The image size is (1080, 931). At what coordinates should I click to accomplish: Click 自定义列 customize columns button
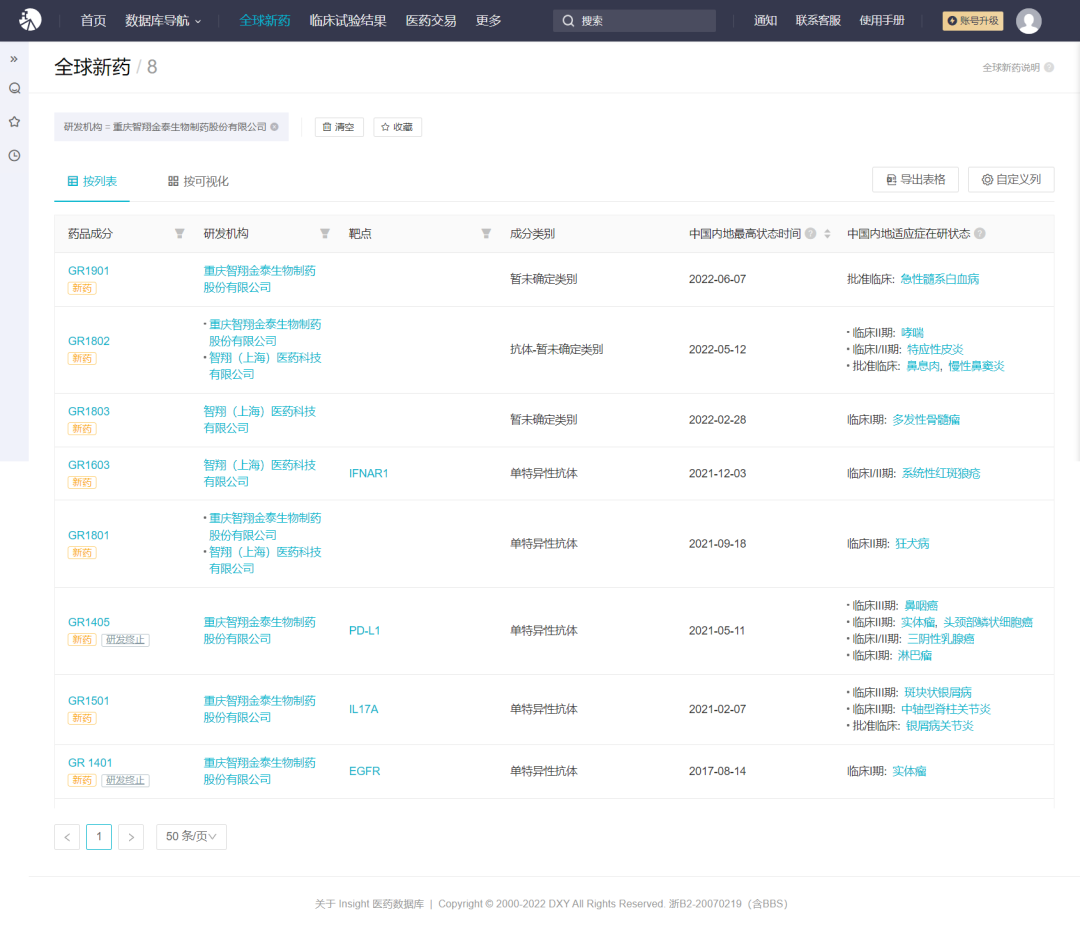1011,180
